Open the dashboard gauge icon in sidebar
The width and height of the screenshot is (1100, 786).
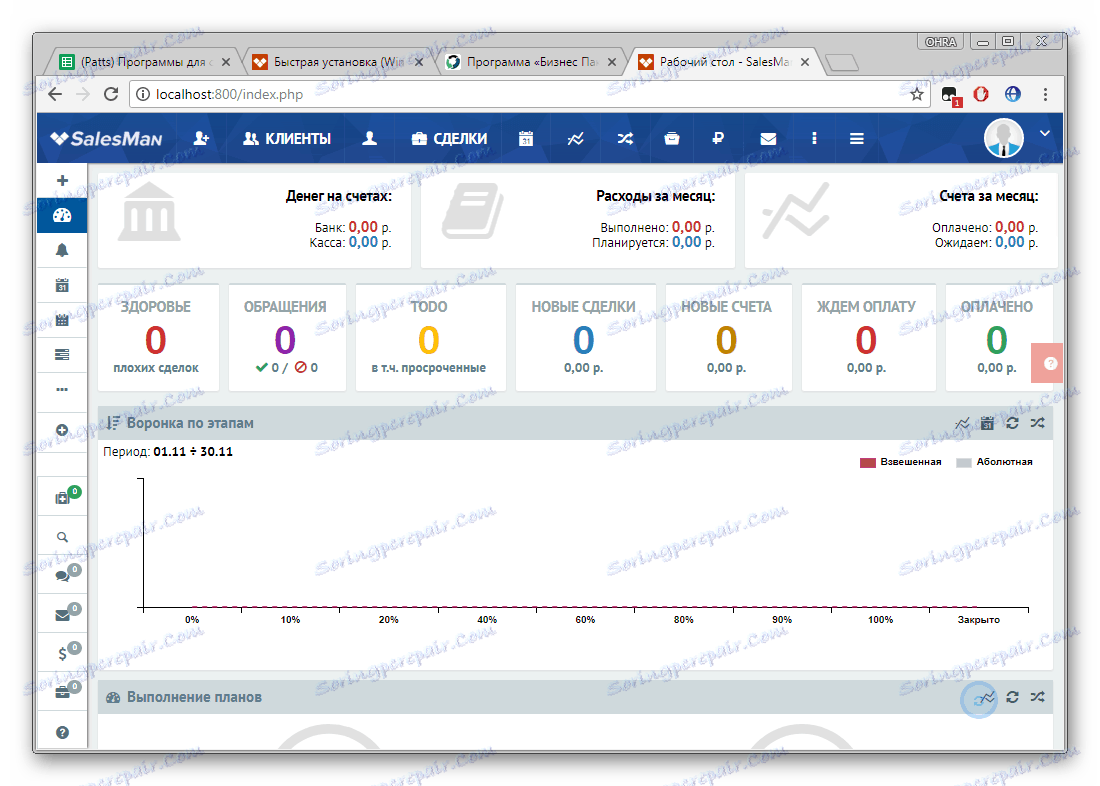62,215
